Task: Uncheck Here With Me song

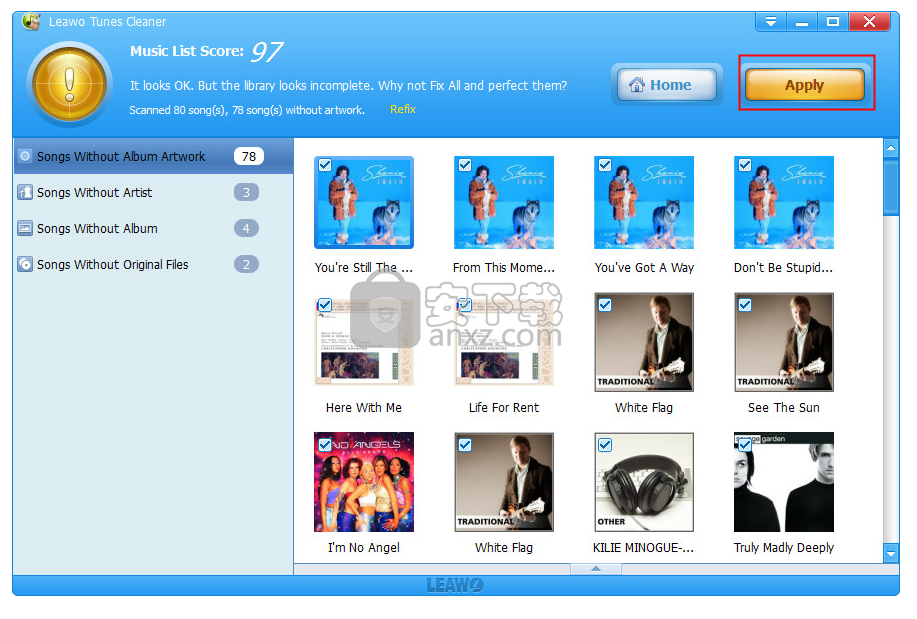Action: [325, 305]
